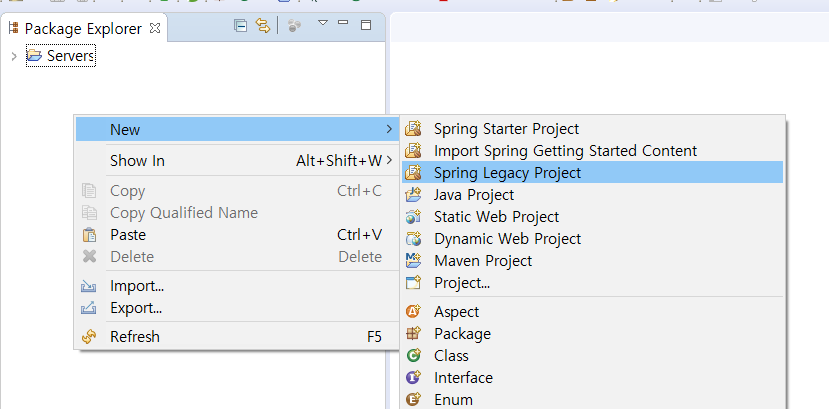Create a new Java Project
The width and height of the screenshot is (829, 409).
pyautogui.click(x=592, y=195)
